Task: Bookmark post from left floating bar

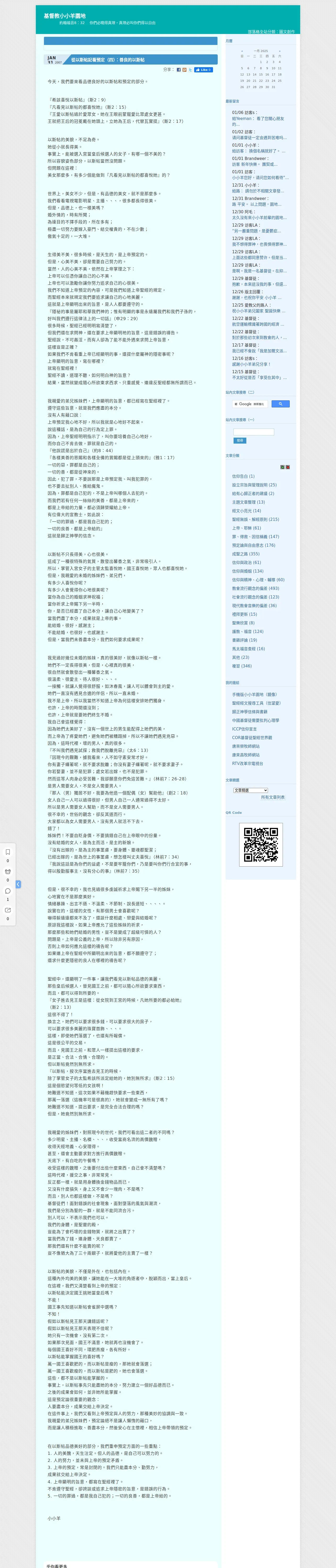Action: click(8, 852)
